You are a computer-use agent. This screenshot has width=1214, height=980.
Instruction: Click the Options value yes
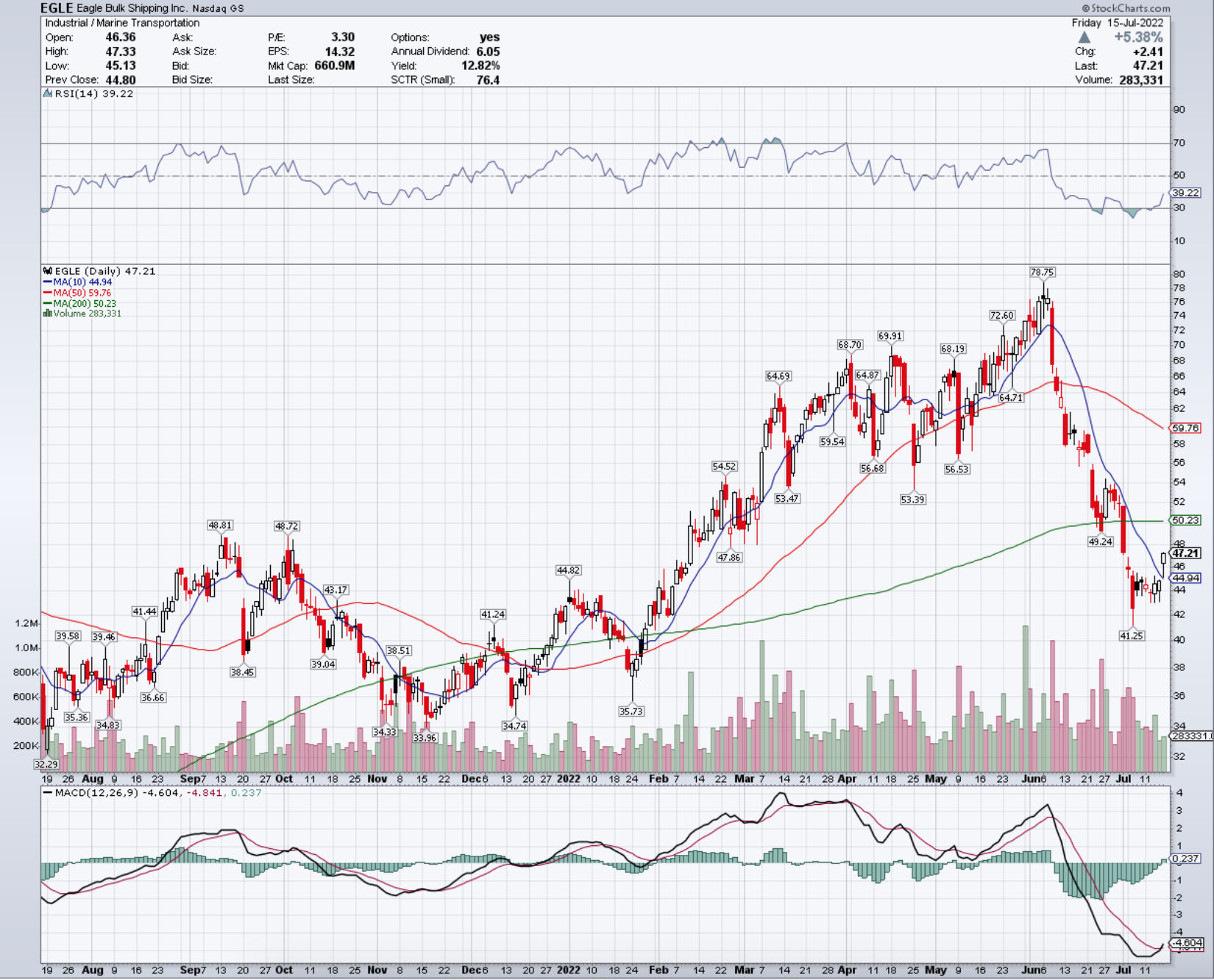[x=489, y=37]
